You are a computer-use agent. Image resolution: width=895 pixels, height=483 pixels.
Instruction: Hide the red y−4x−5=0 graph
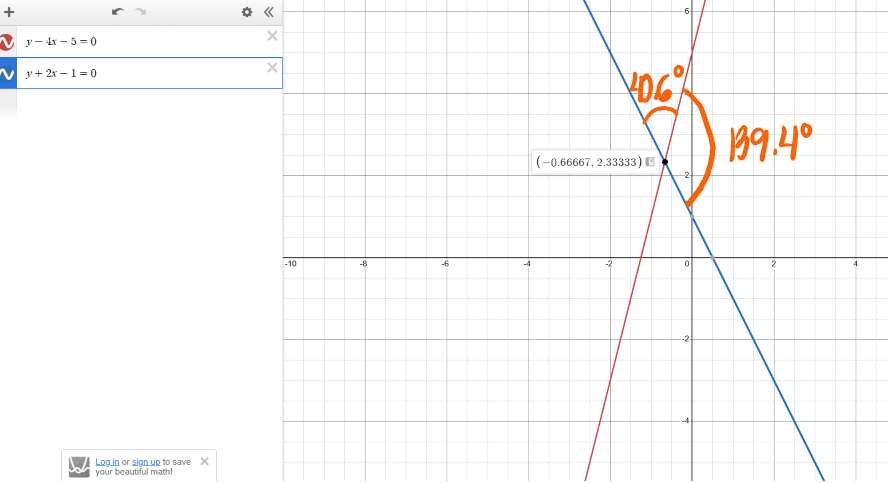[x=8, y=42]
